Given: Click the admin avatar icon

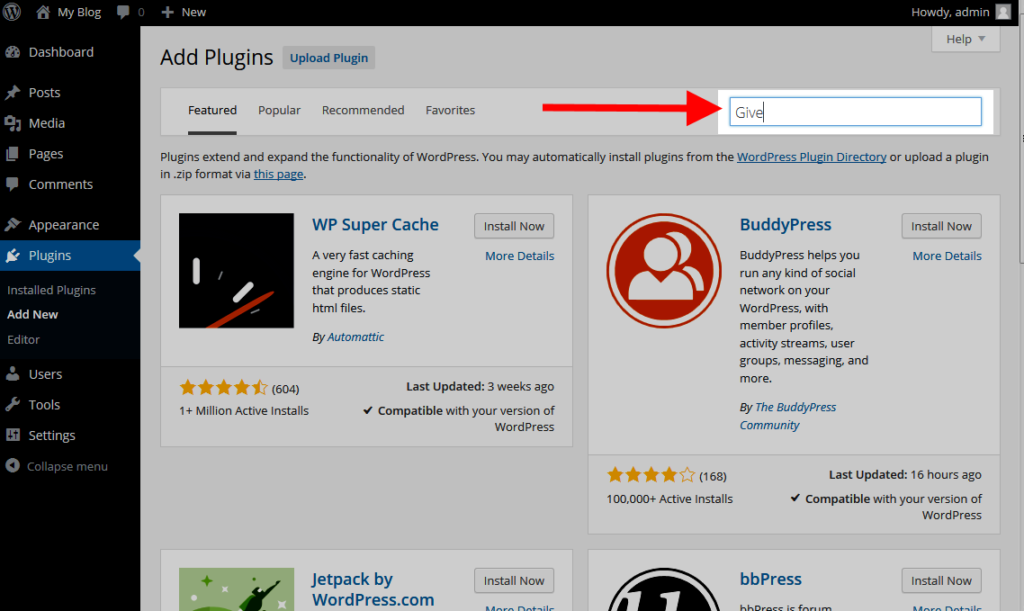Looking at the screenshot, I should coord(1003,12).
